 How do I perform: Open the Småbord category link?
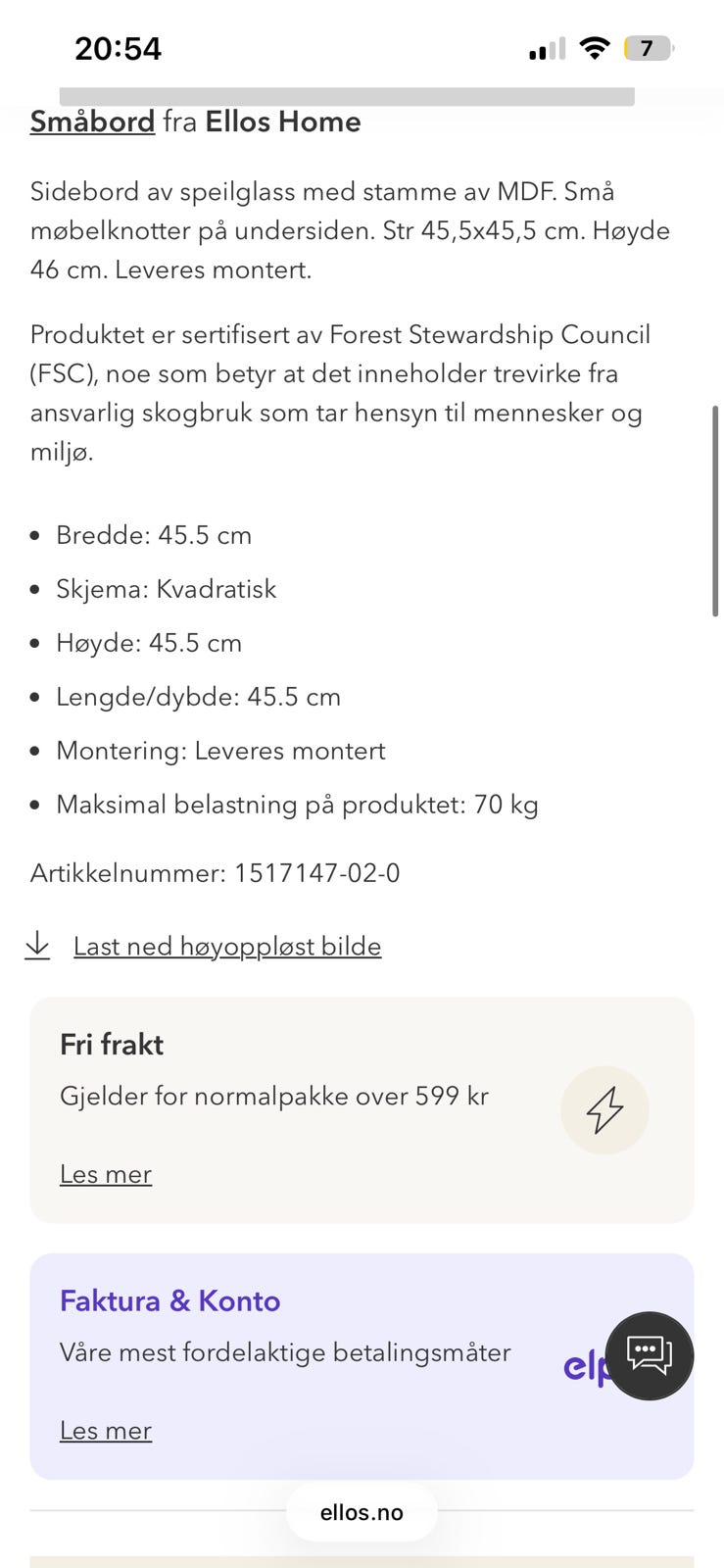92,122
